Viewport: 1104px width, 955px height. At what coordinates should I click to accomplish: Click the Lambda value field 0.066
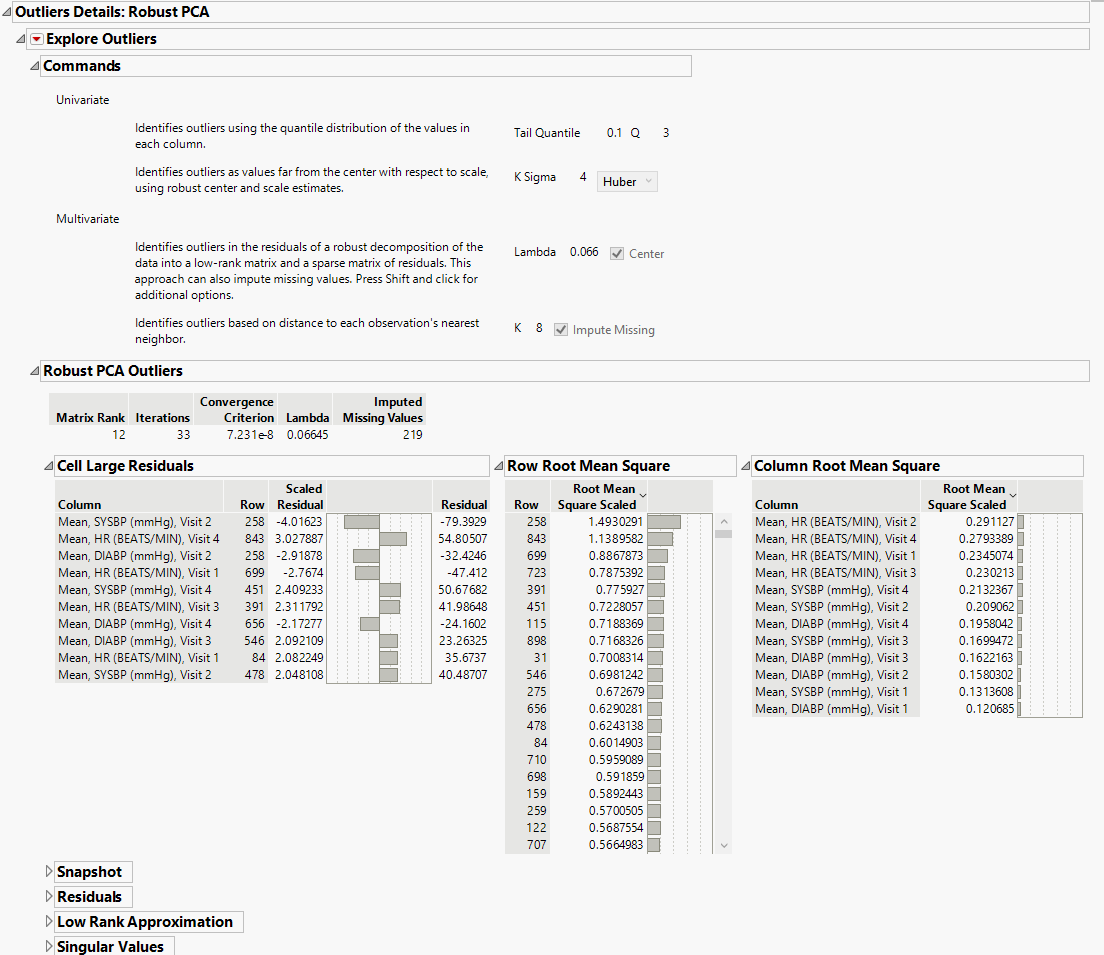click(584, 252)
